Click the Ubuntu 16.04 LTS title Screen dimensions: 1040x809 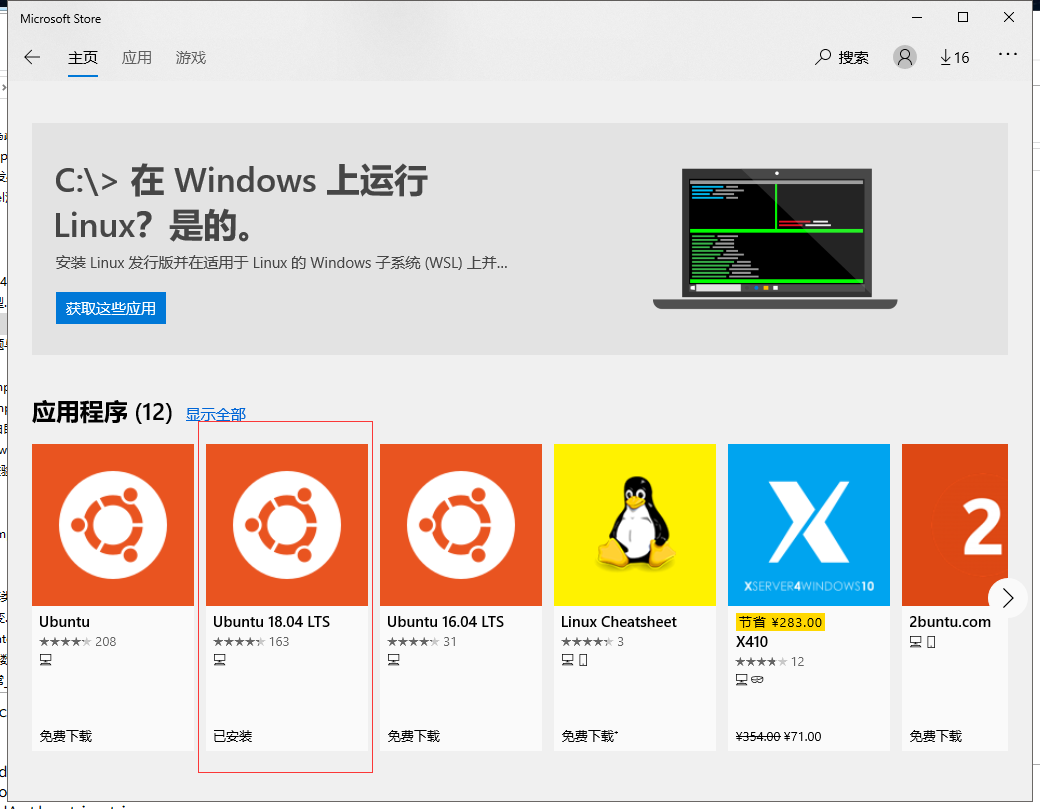click(446, 622)
